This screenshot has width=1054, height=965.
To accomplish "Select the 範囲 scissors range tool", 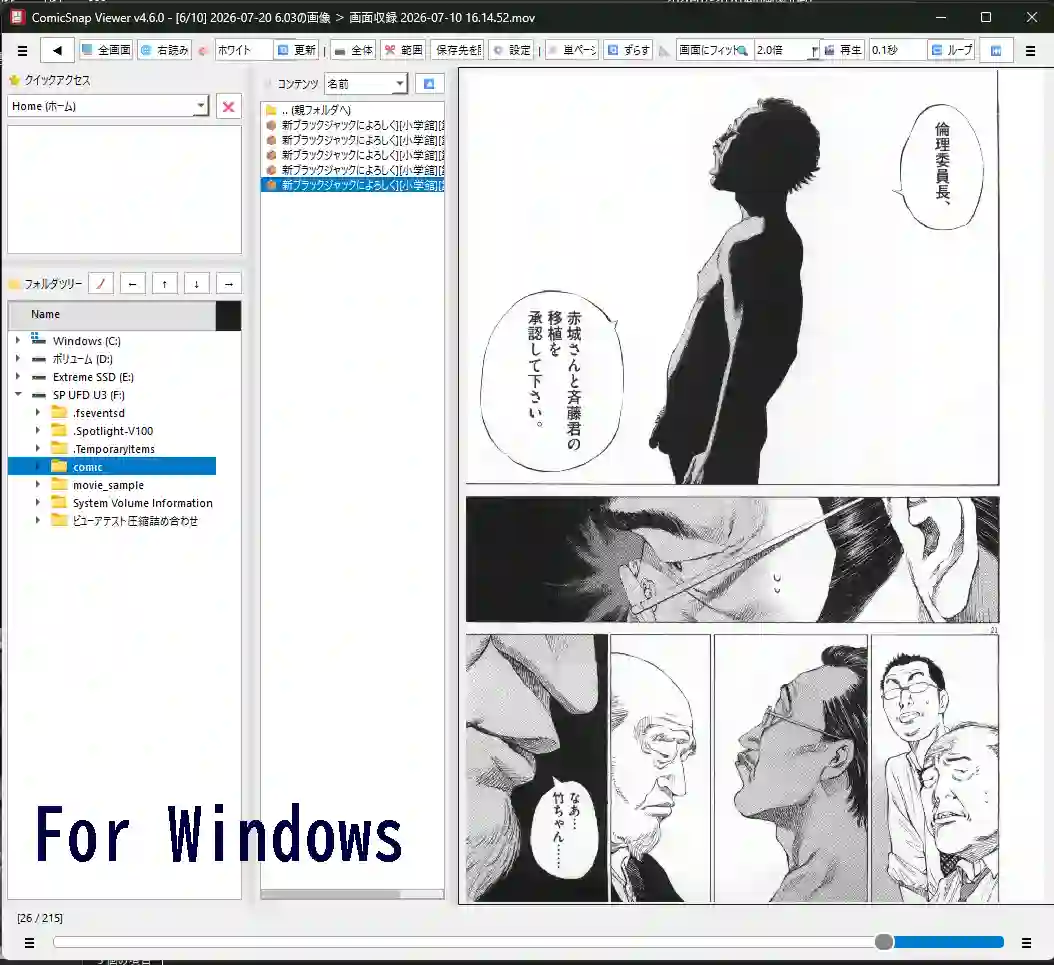I will 403,50.
